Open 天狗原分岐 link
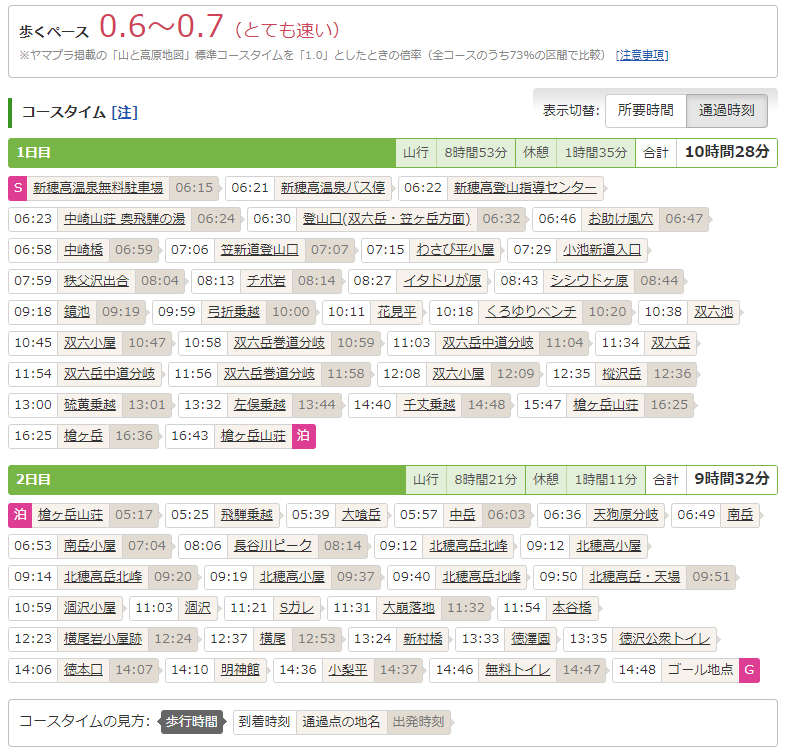The width and height of the screenshot is (787, 755). pyautogui.click(x=625, y=515)
